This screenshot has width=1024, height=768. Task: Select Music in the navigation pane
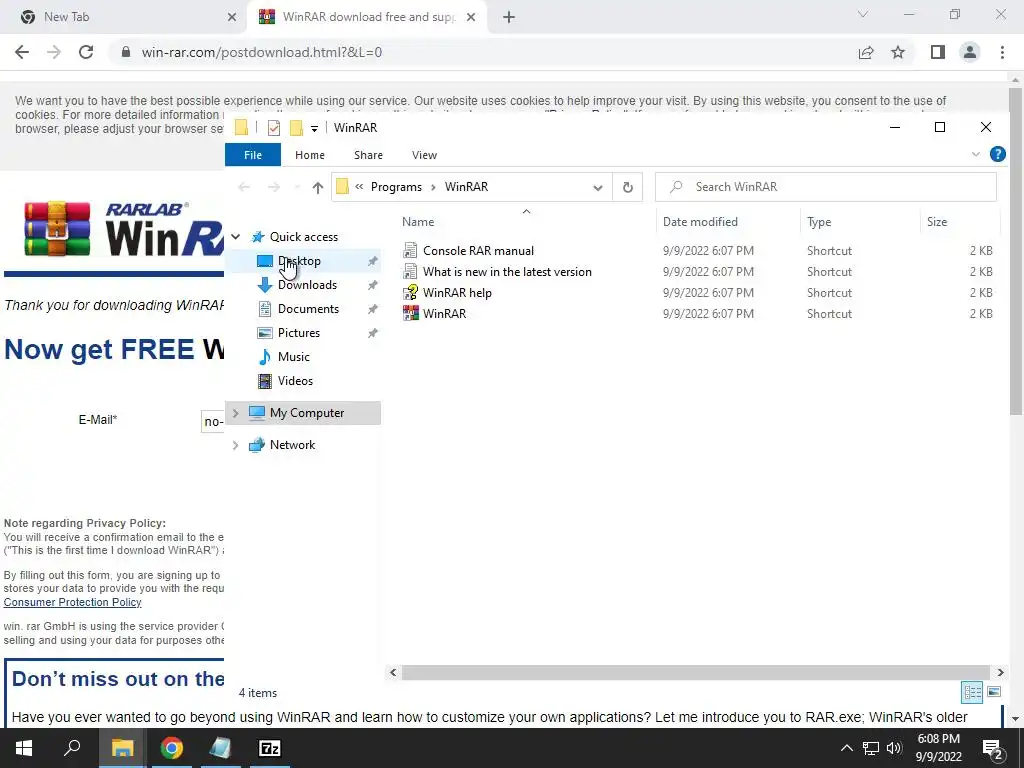303,357
